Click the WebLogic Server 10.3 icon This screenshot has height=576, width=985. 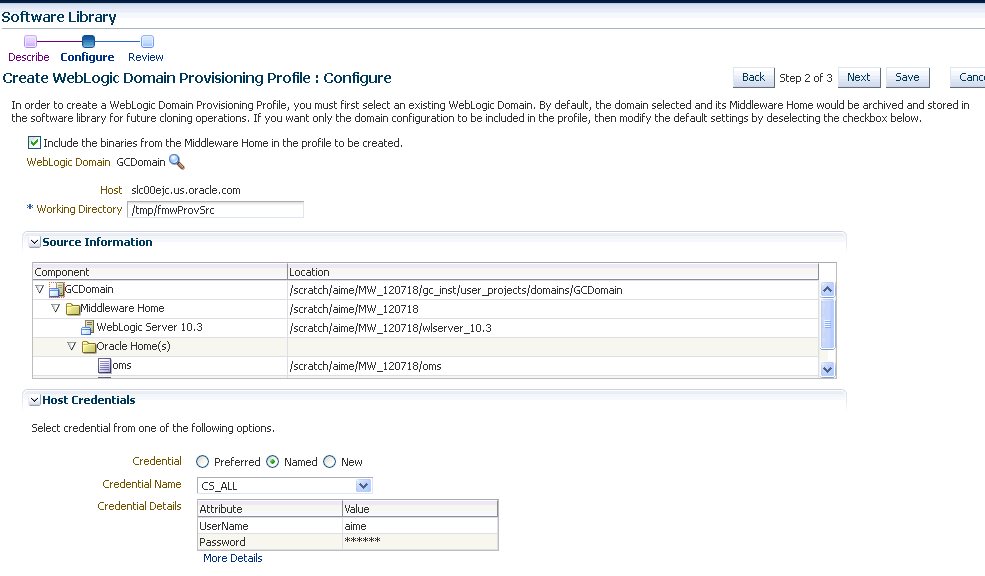[88, 327]
